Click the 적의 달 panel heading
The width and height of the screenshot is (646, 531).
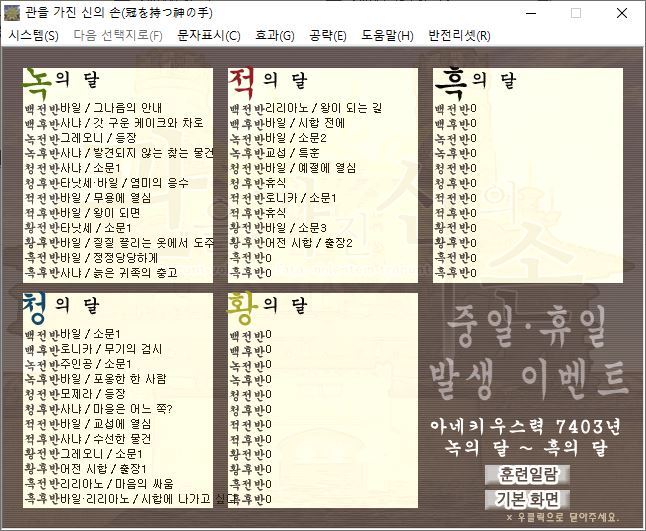point(268,82)
